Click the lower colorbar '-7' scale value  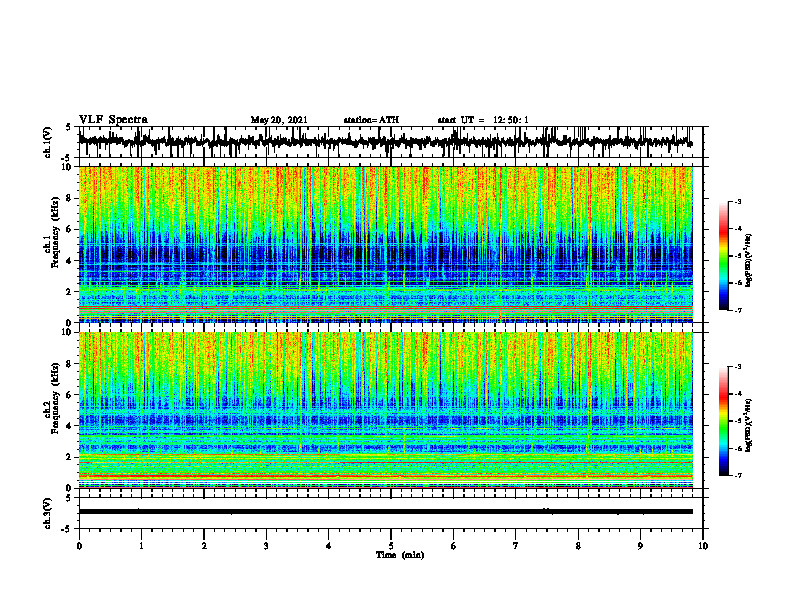(x=737, y=475)
